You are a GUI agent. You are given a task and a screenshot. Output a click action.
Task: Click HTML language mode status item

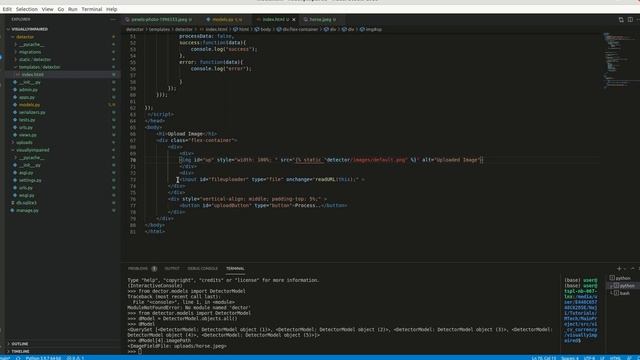click(615, 358)
